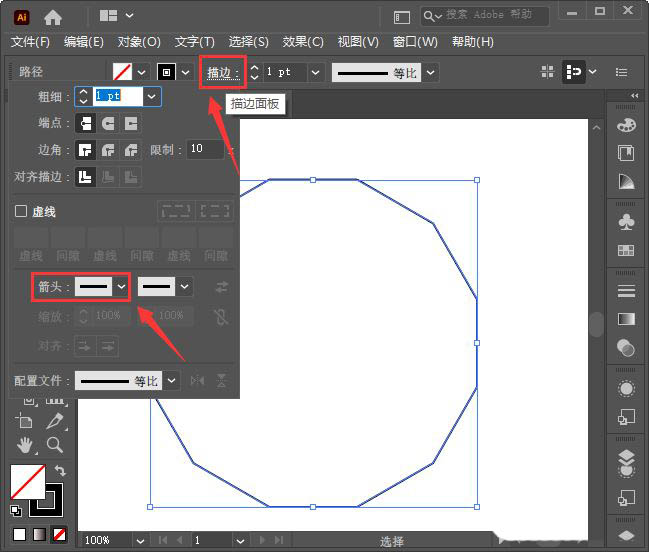Select the Zoom magnifier tool
The width and height of the screenshot is (649, 552).
(55, 444)
